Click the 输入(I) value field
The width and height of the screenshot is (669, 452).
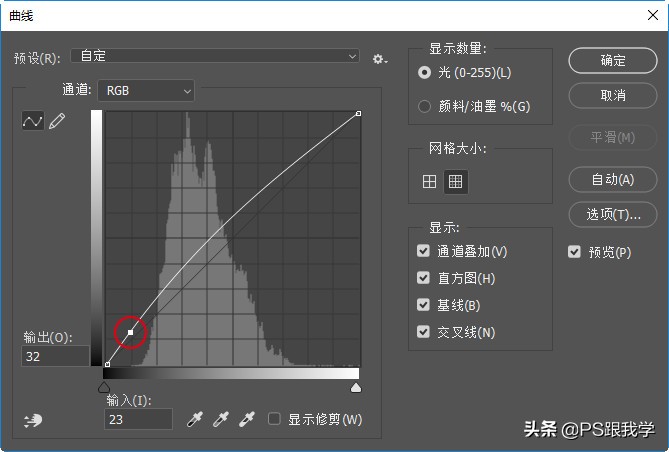[138, 419]
